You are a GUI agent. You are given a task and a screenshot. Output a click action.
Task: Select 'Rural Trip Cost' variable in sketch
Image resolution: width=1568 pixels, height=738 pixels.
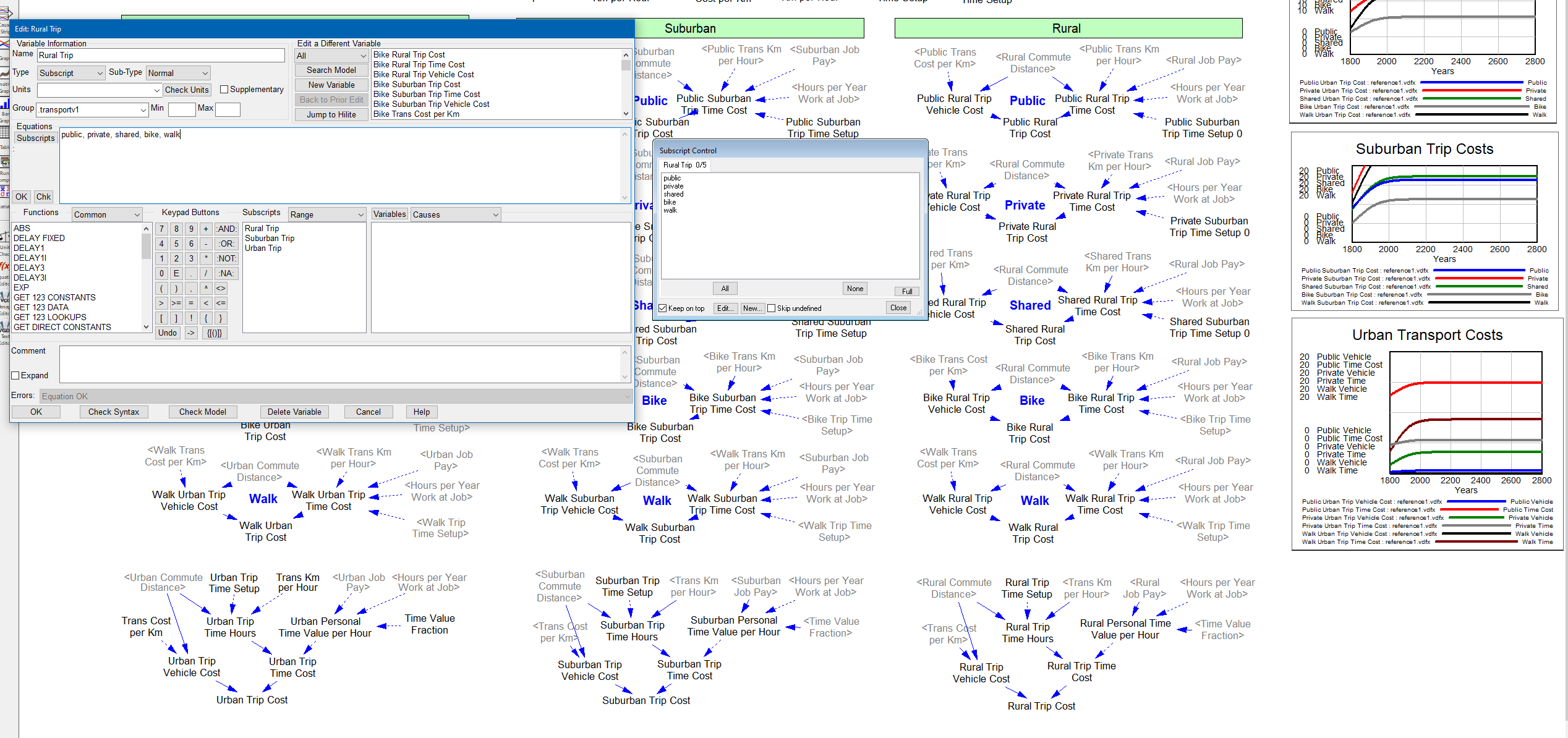click(x=1041, y=706)
